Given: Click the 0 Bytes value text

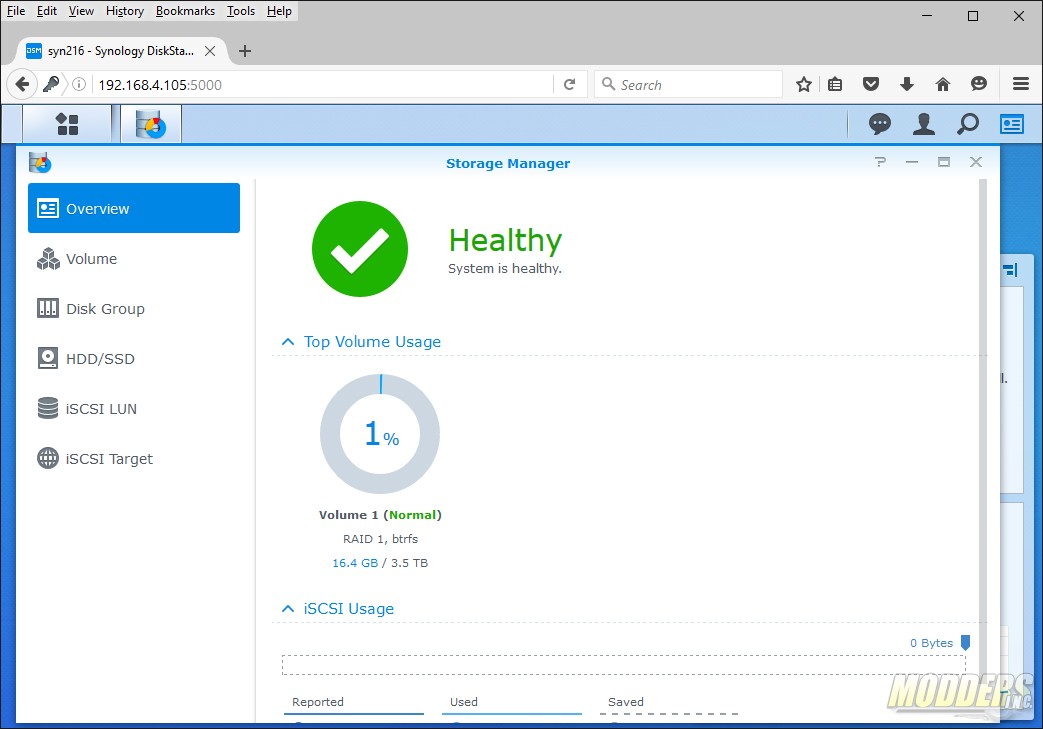Looking at the screenshot, I should pos(931,643).
